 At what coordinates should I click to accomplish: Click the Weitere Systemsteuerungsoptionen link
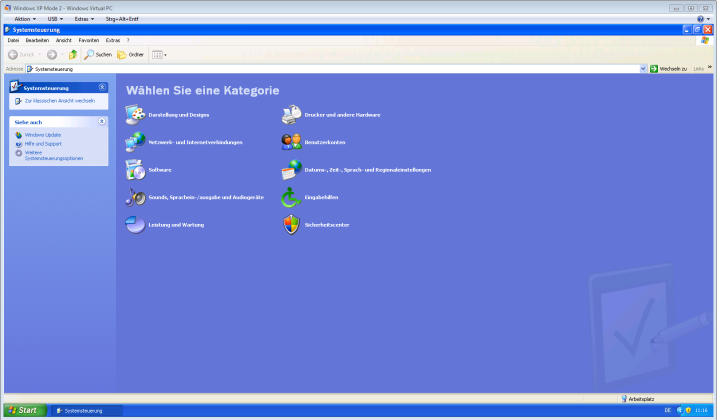(x=54, y=156)
